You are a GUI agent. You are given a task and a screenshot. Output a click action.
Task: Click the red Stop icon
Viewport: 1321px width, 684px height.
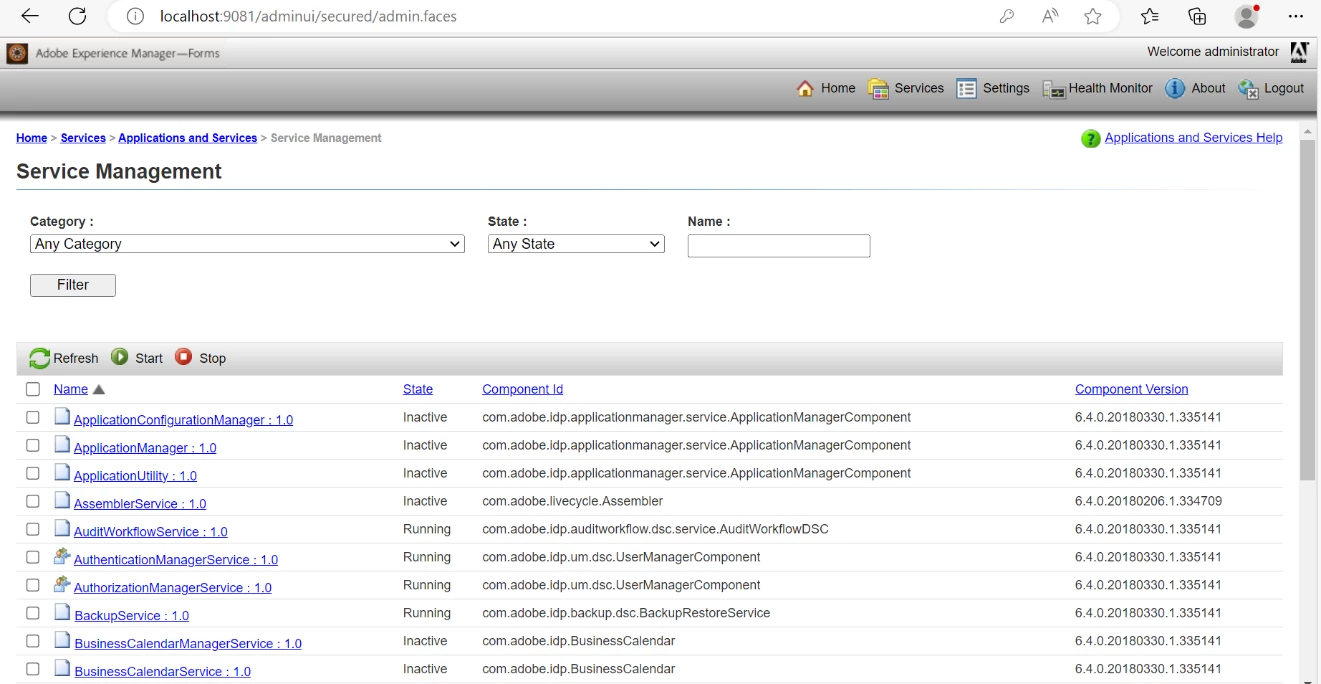(183, 357)
